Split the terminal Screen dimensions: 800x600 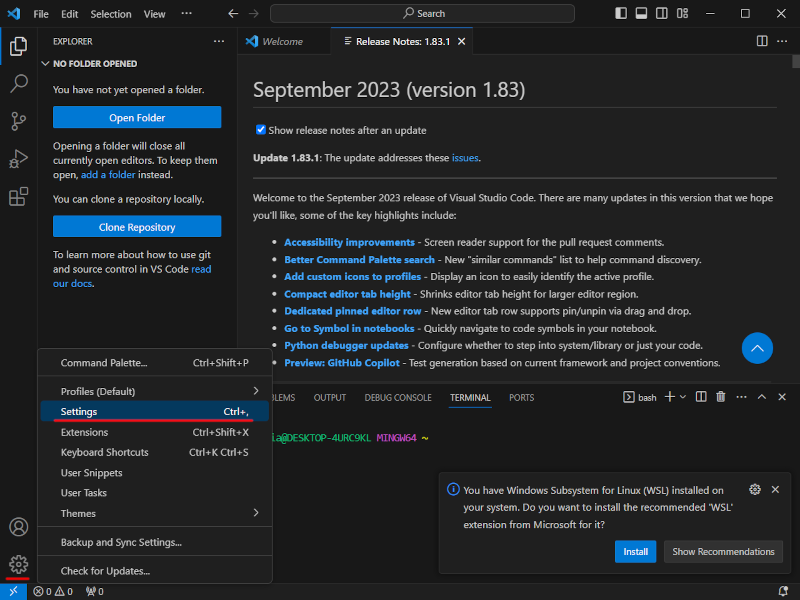click(x=701, y=397)
